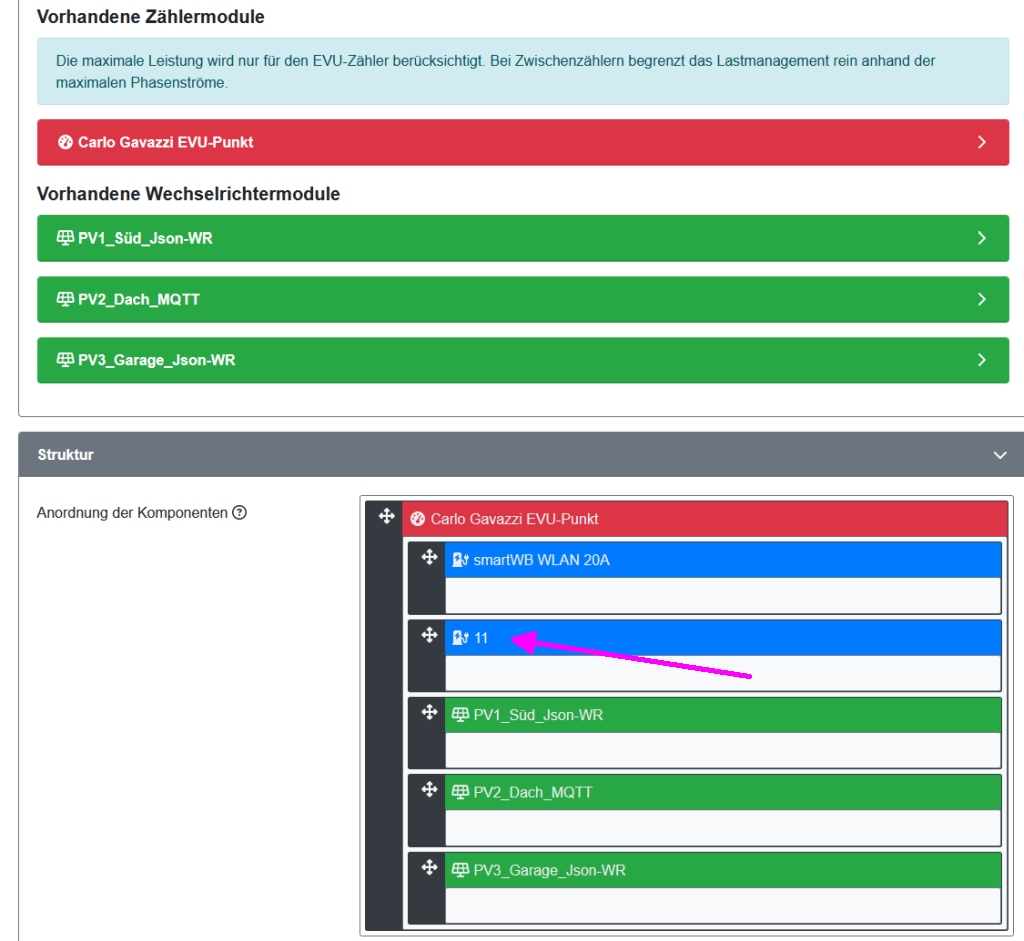This screenshot has width=1024, height=941.
Task: Click the move handle of smartWB WLAN 20A
Action: coord(429,557)
